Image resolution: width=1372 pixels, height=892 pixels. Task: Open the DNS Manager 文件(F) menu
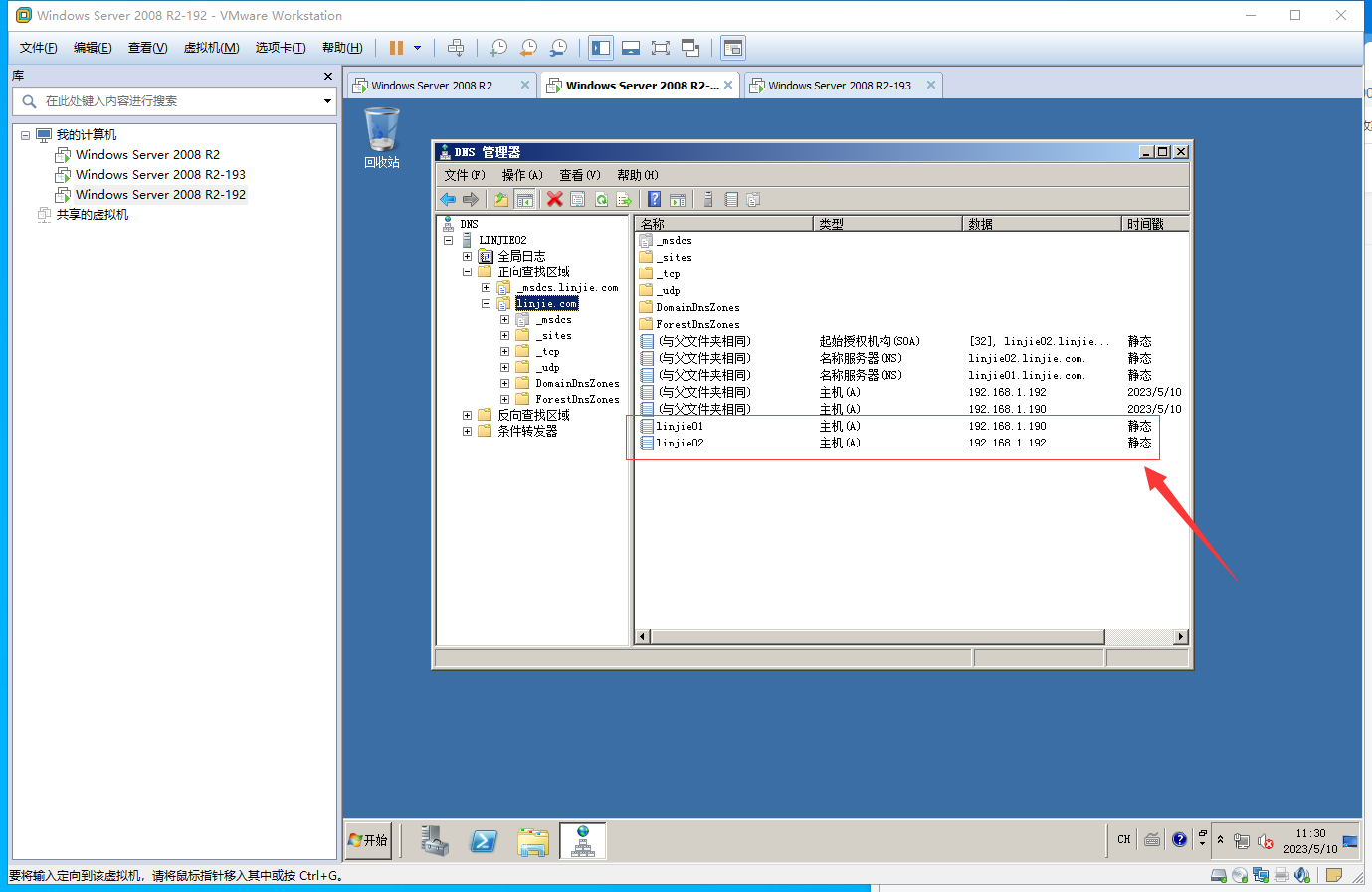465,175
